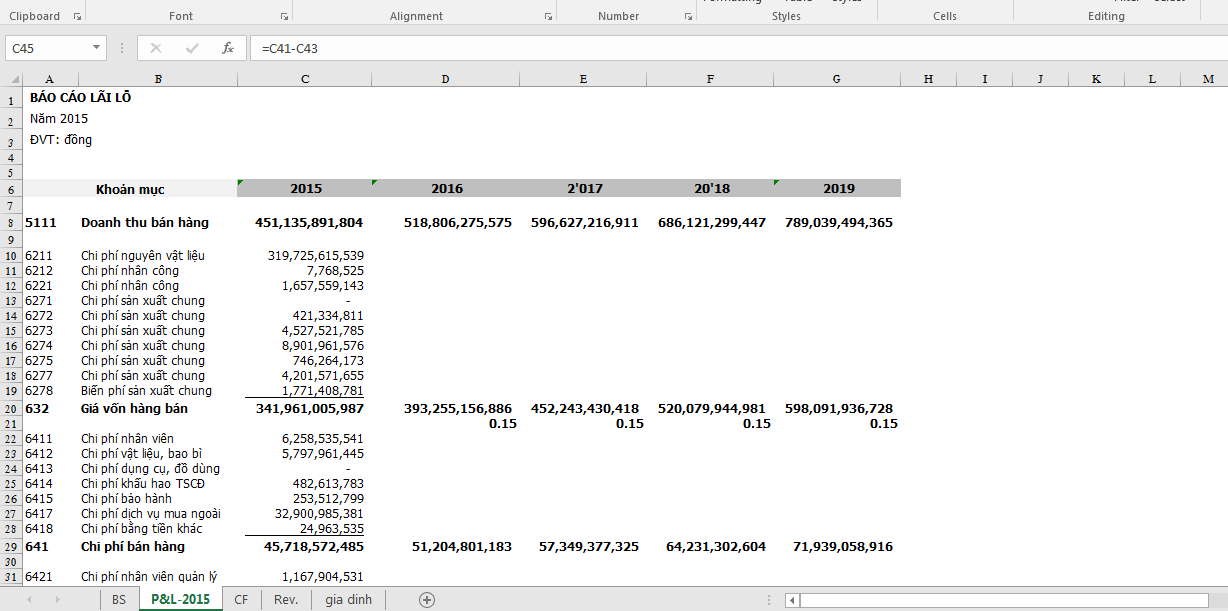Go to the next sheet using the tab arrow
The width and height of the screenshot is (1228, 611).
coord(57,600)
